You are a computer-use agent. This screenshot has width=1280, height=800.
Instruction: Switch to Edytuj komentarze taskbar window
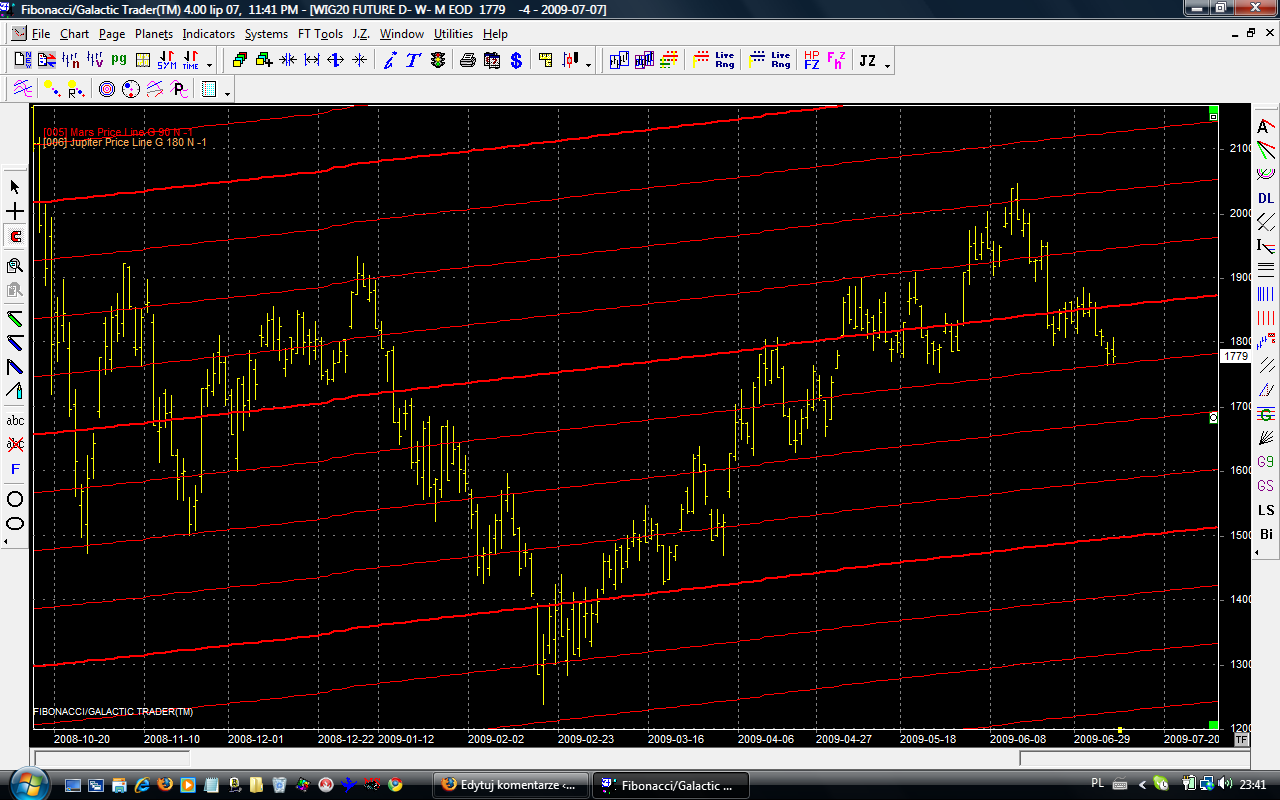point(511,785)
